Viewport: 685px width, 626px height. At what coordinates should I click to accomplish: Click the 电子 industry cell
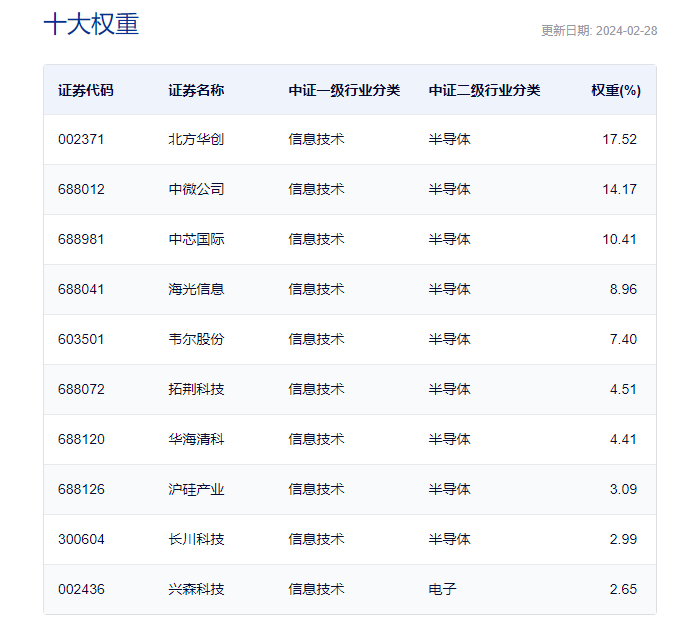443,589
